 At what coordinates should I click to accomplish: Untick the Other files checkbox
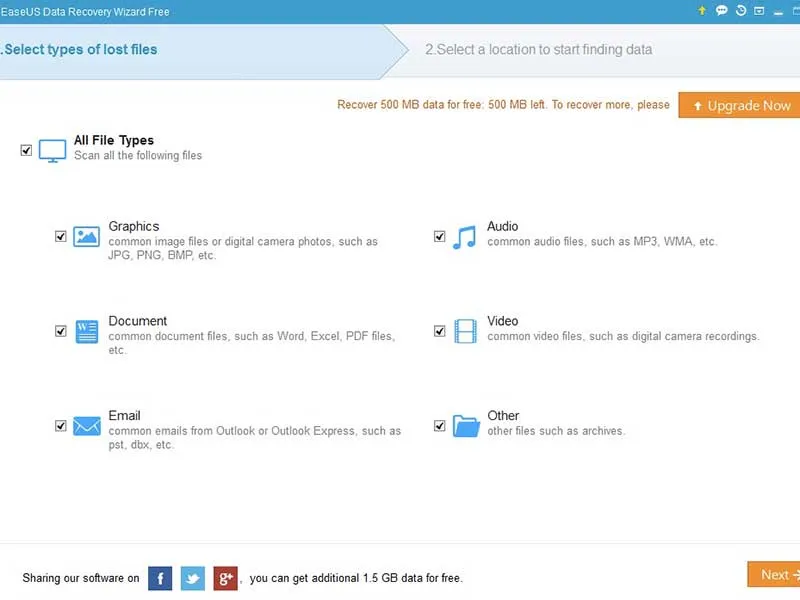pos(439,426)
